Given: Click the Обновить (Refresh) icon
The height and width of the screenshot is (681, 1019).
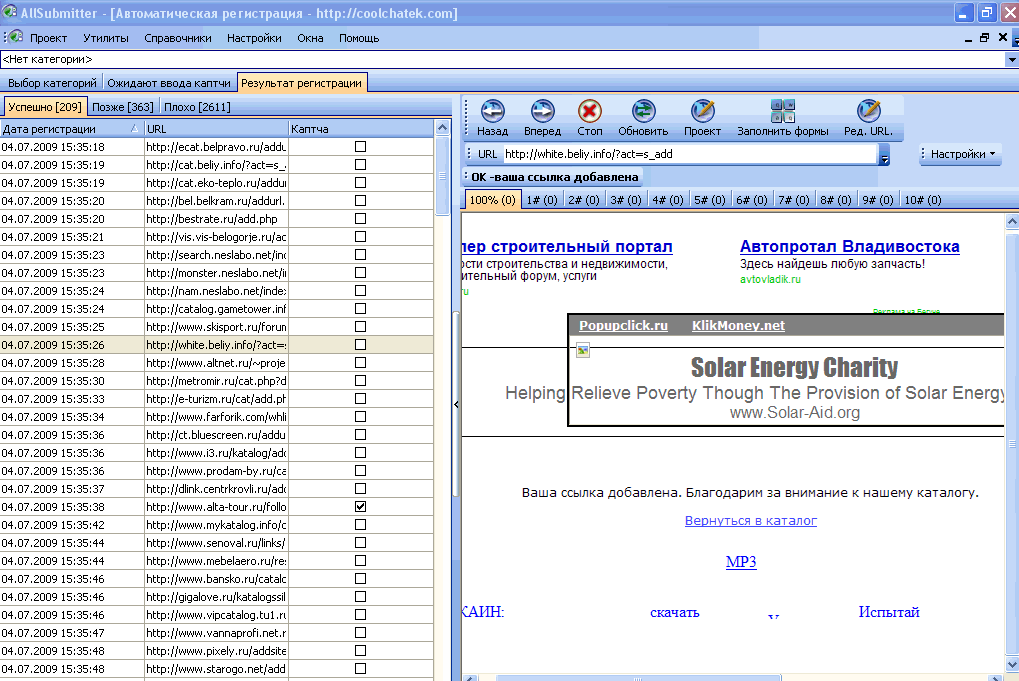Looking at the screenshot, I should [642, 111].
